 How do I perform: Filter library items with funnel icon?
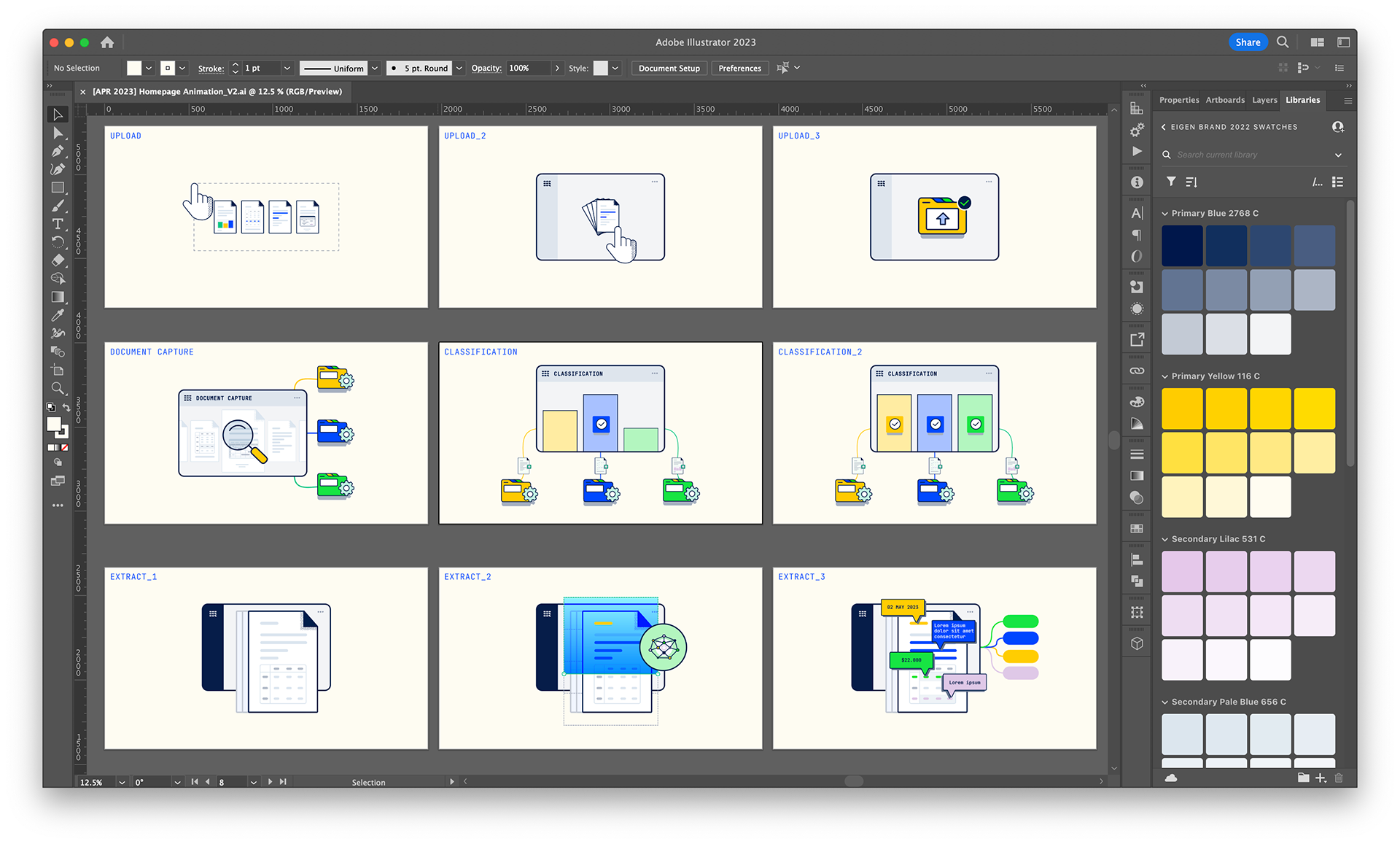tap(1170, 182)
